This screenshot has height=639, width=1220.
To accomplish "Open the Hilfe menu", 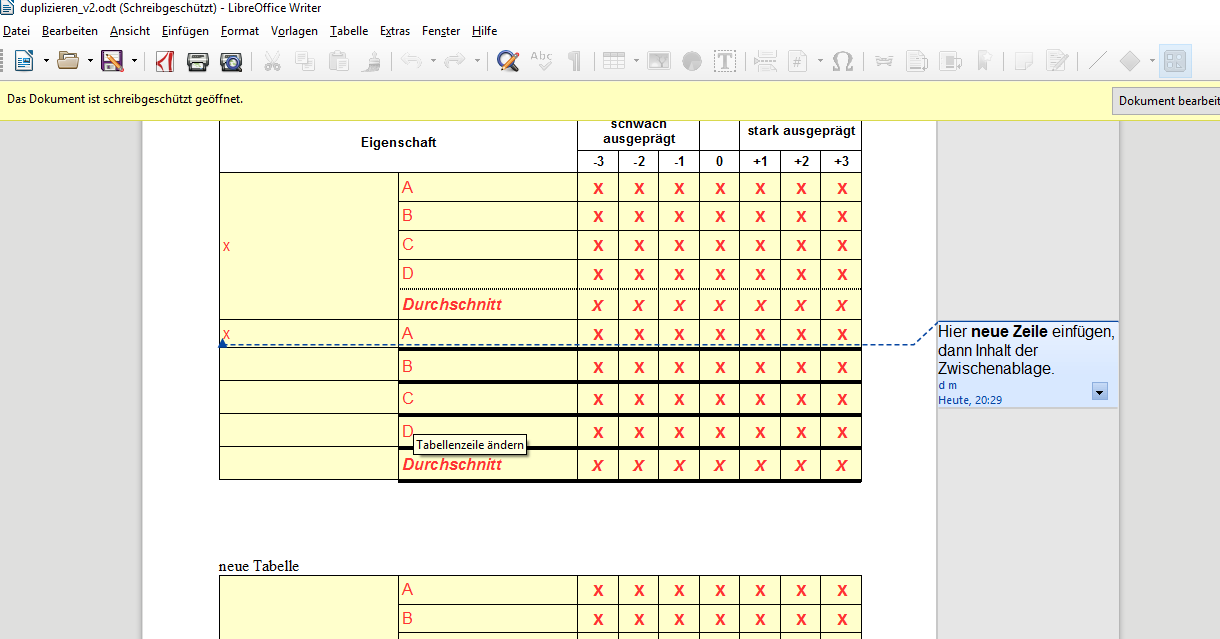I will pyautogui.click(x=484, y=31).
